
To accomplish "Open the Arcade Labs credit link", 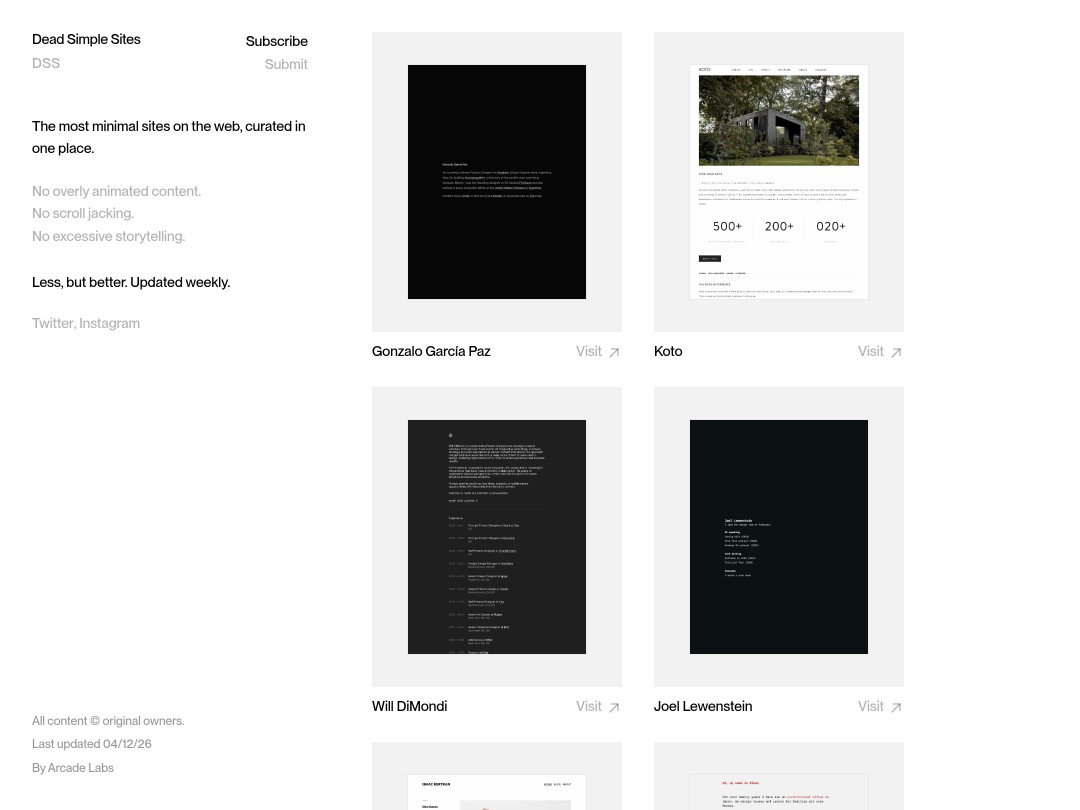I will click(81, 768).
